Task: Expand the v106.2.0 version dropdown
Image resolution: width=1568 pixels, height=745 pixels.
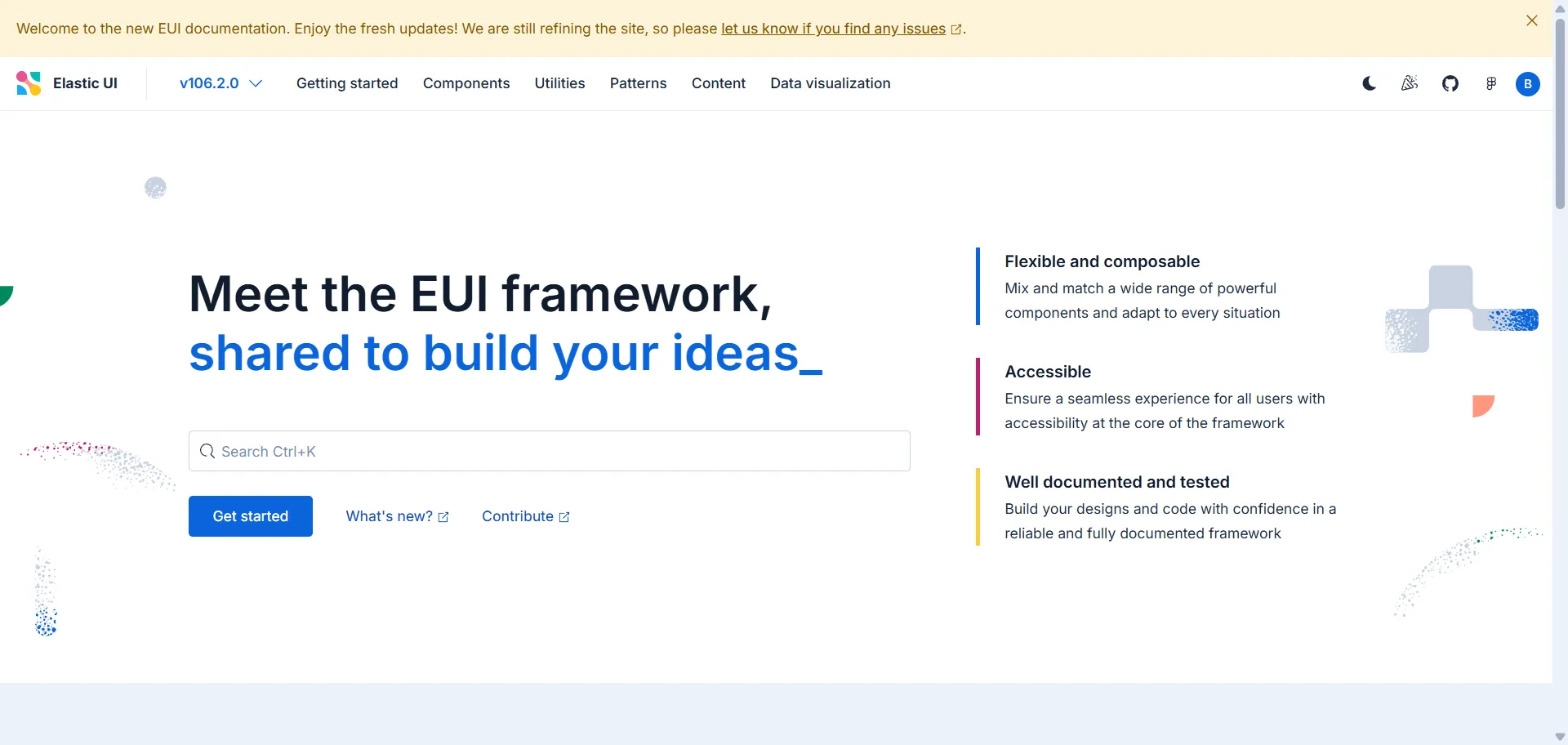Action: tap(221, 83)
